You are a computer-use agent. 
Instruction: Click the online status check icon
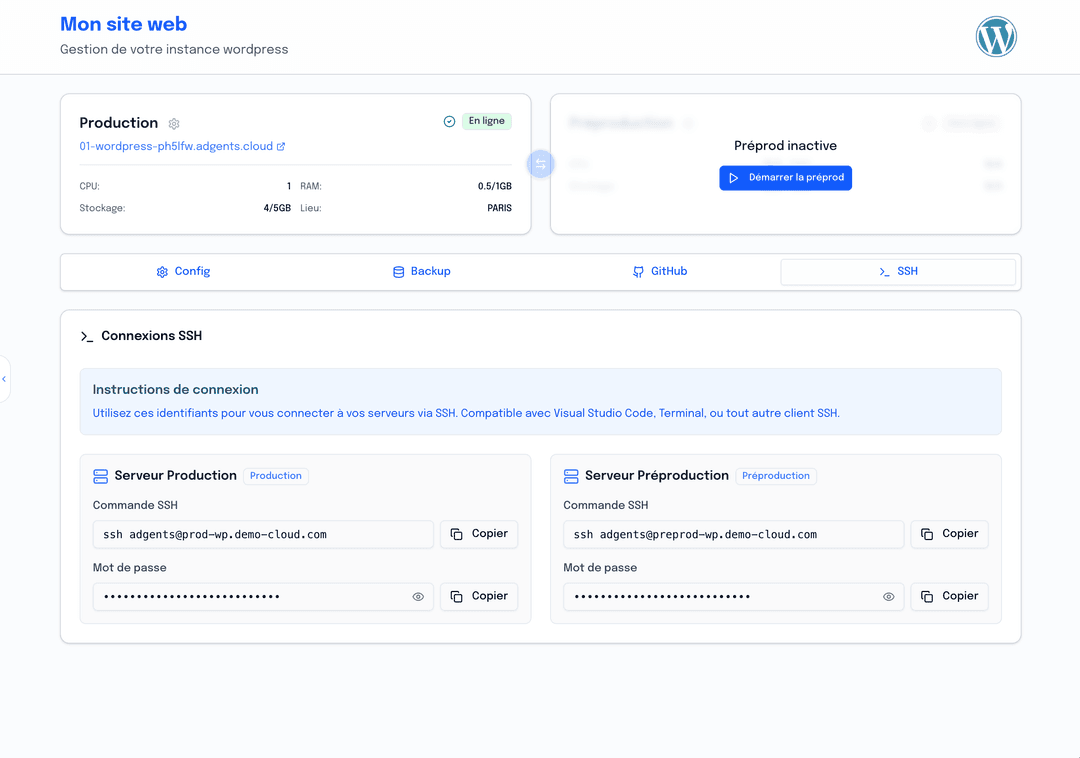(449, 121)
